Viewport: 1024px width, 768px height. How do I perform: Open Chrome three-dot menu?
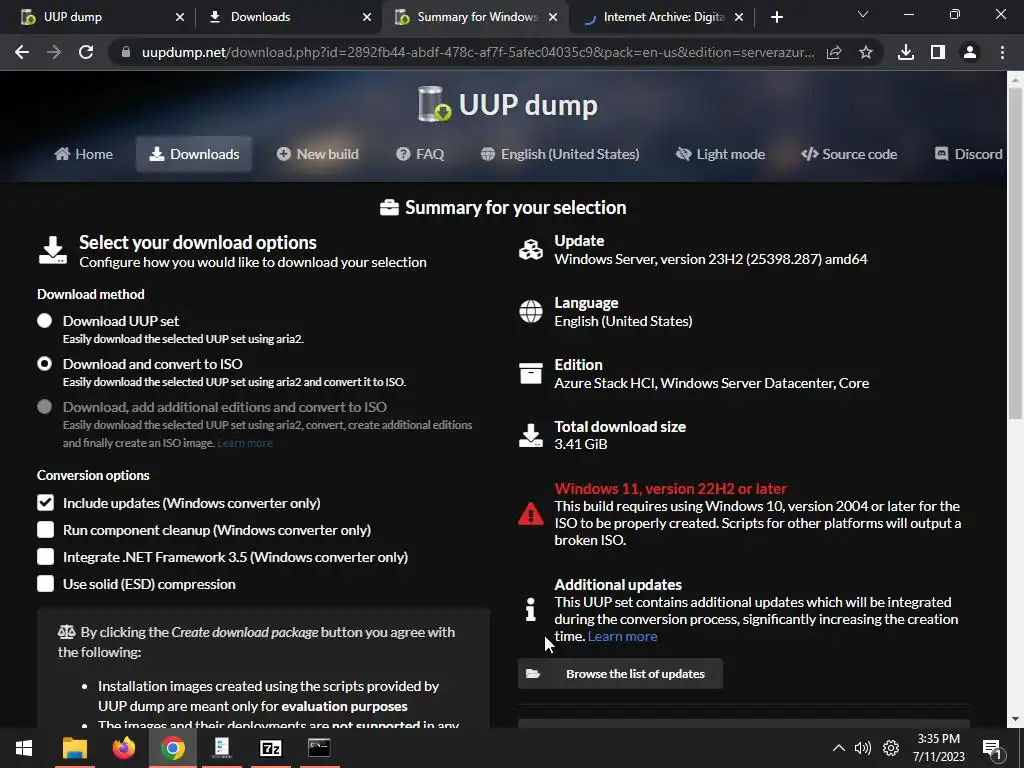[1002, 52]
